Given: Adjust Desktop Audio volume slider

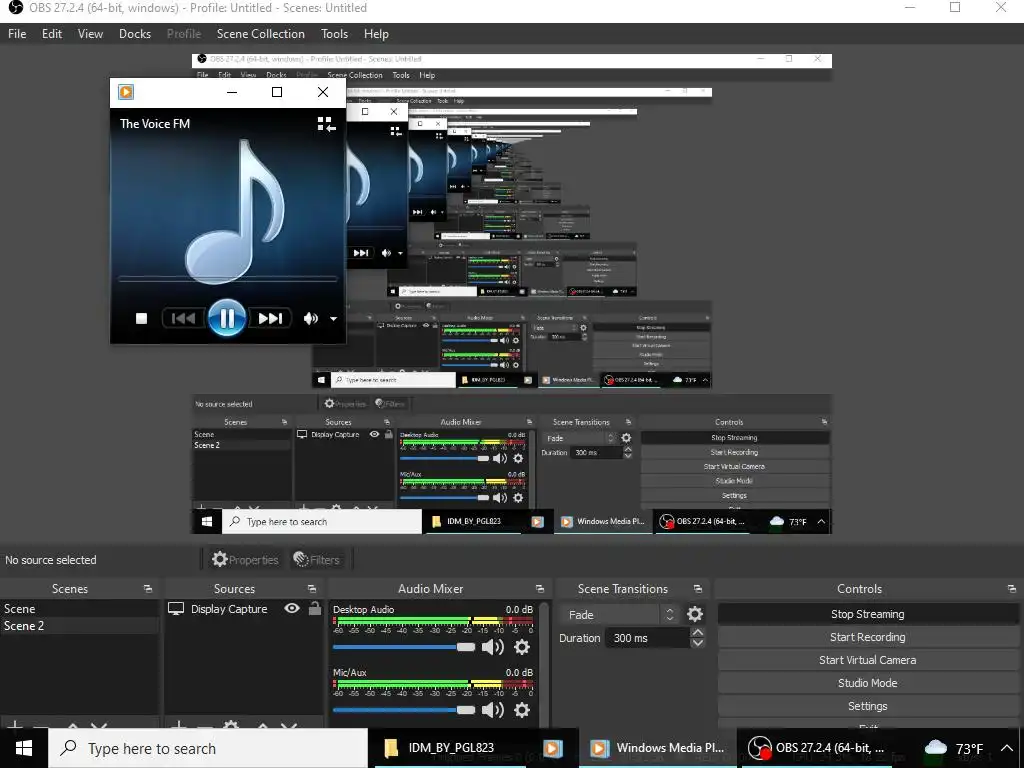Looking at the screenshot, I should pyautogui.click(x=404, y=647).
